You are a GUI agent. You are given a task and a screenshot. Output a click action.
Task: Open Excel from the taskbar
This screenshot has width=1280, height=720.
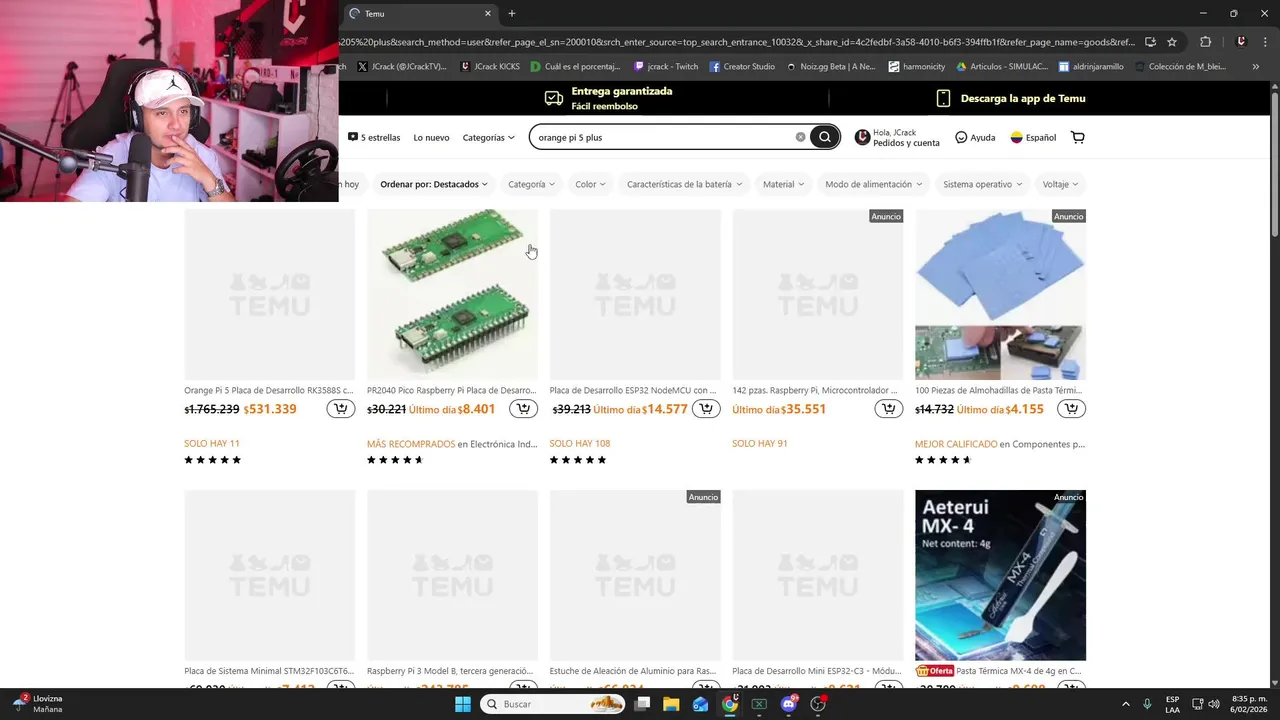[759, 704]
